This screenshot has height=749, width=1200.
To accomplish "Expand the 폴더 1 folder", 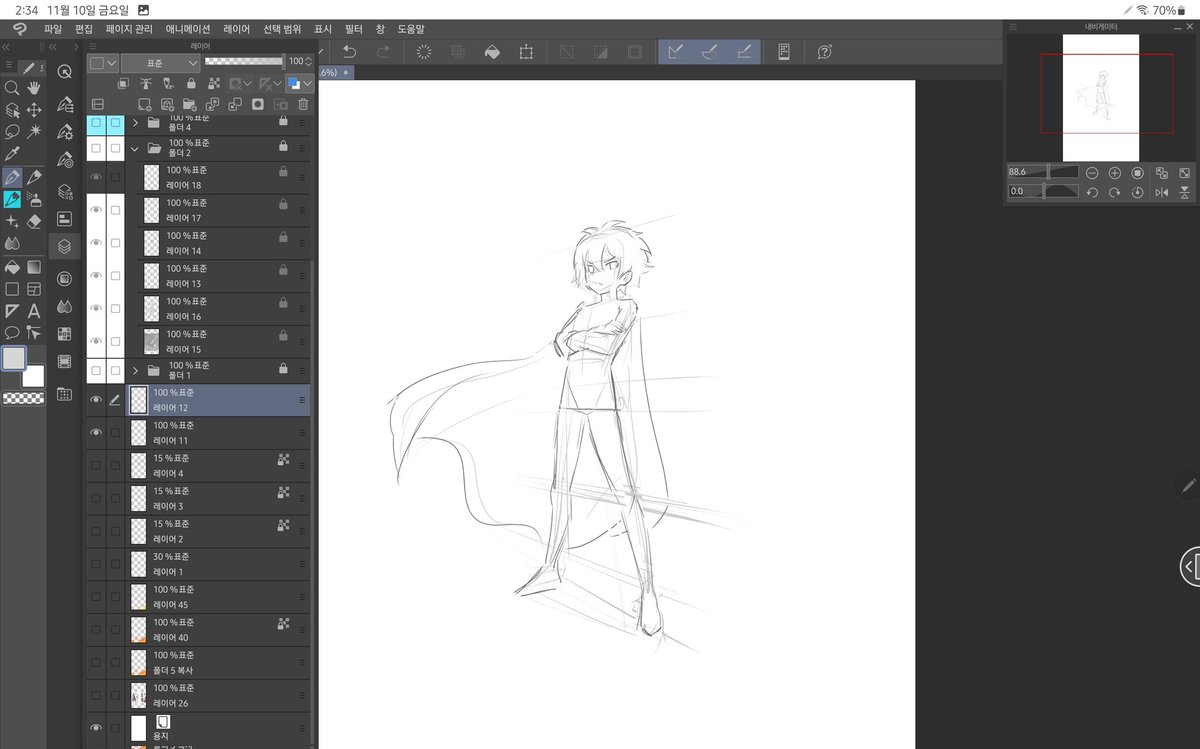I will pyautogui.click(x=135, y=371).
